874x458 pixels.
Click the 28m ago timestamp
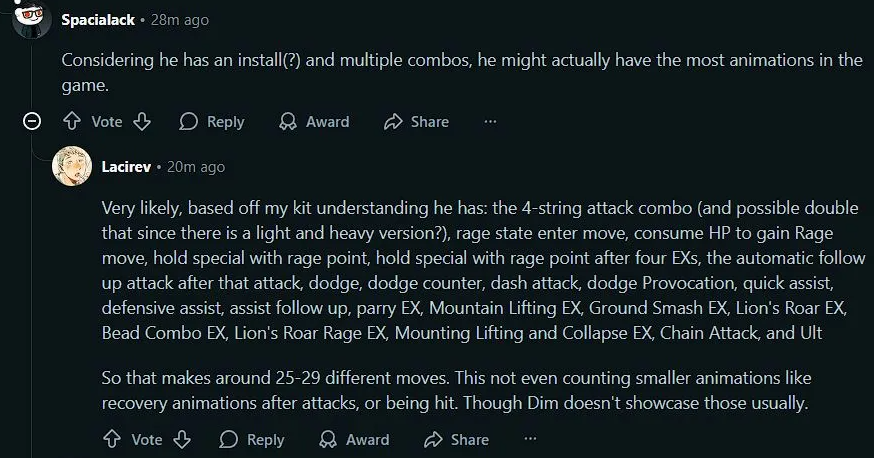coord(180,20)
